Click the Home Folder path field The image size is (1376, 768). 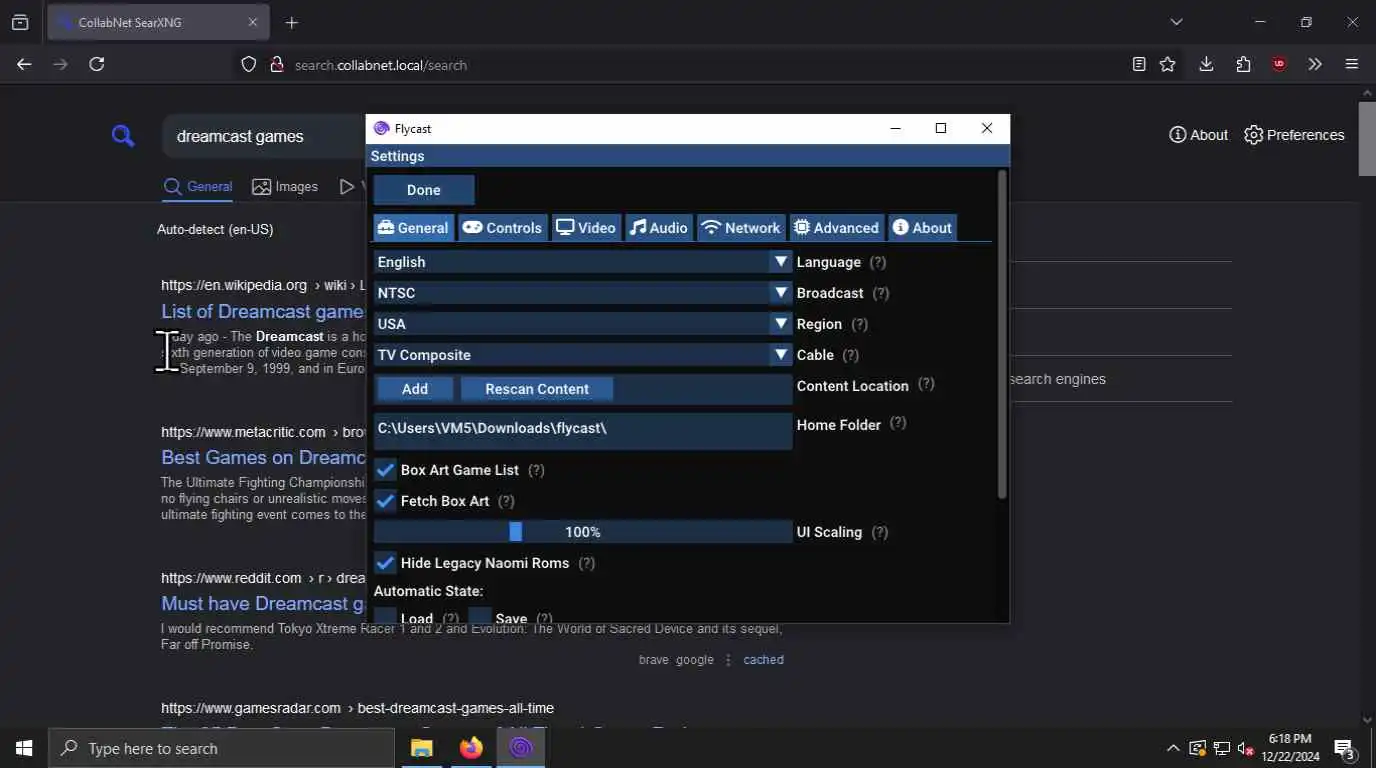click(583, 431)
